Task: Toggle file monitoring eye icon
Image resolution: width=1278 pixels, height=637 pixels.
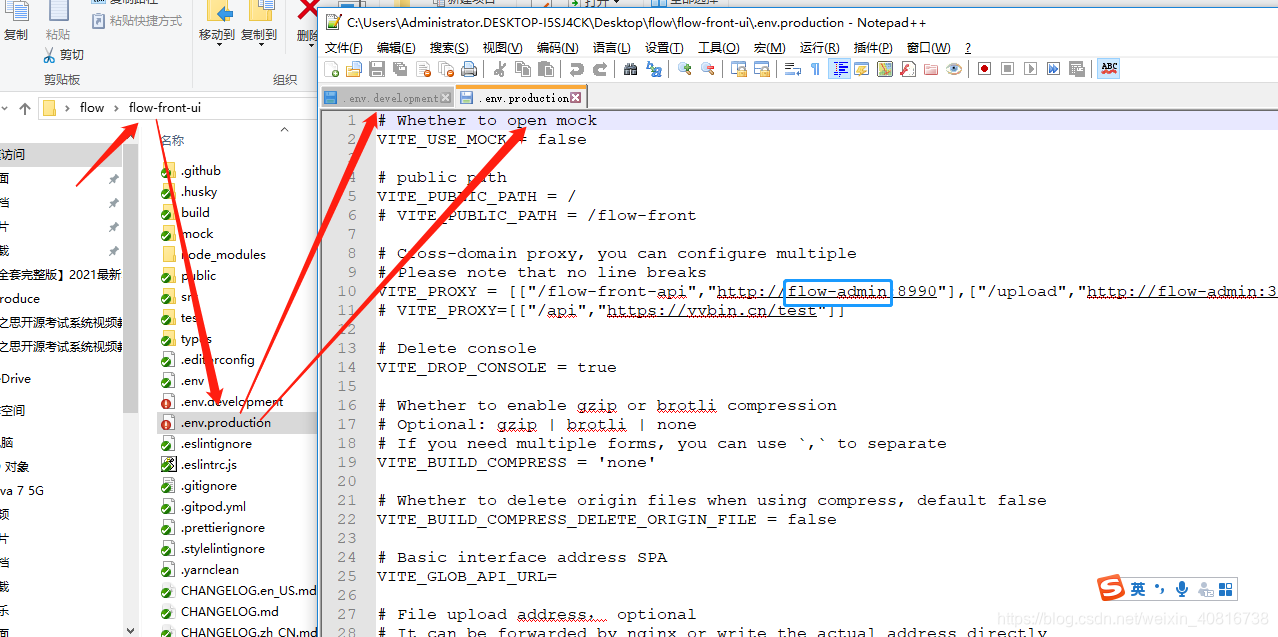Action: pos(954,69)
